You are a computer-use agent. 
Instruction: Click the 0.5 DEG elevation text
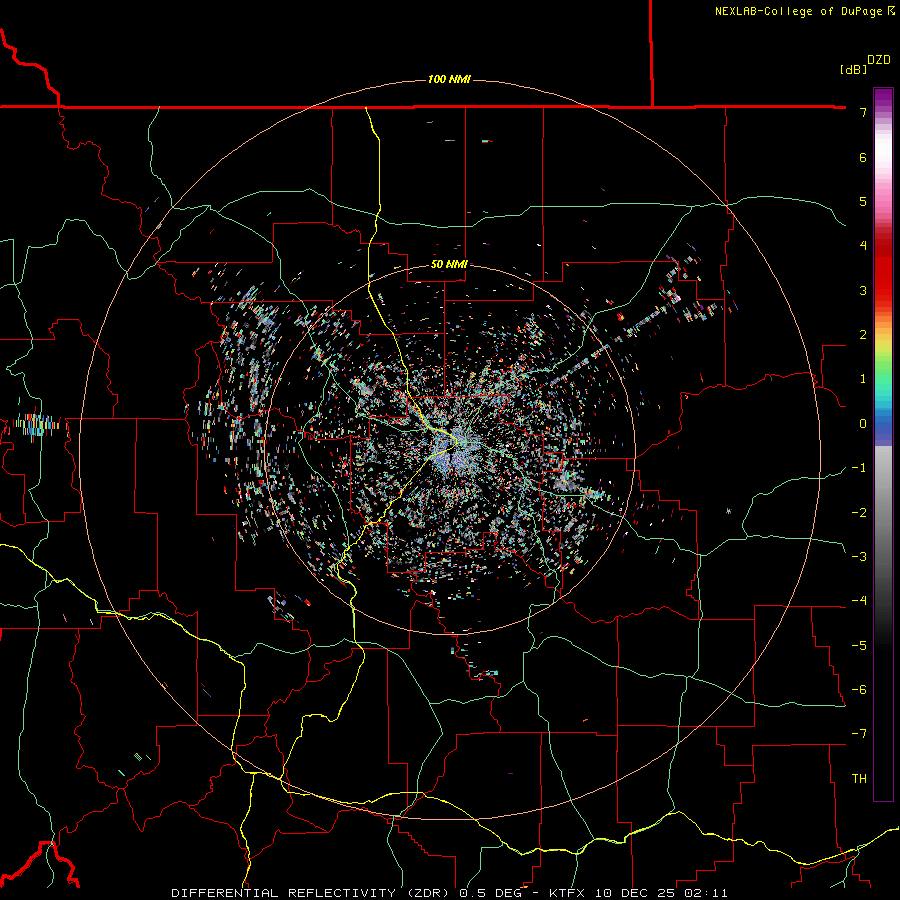(491, 893)
